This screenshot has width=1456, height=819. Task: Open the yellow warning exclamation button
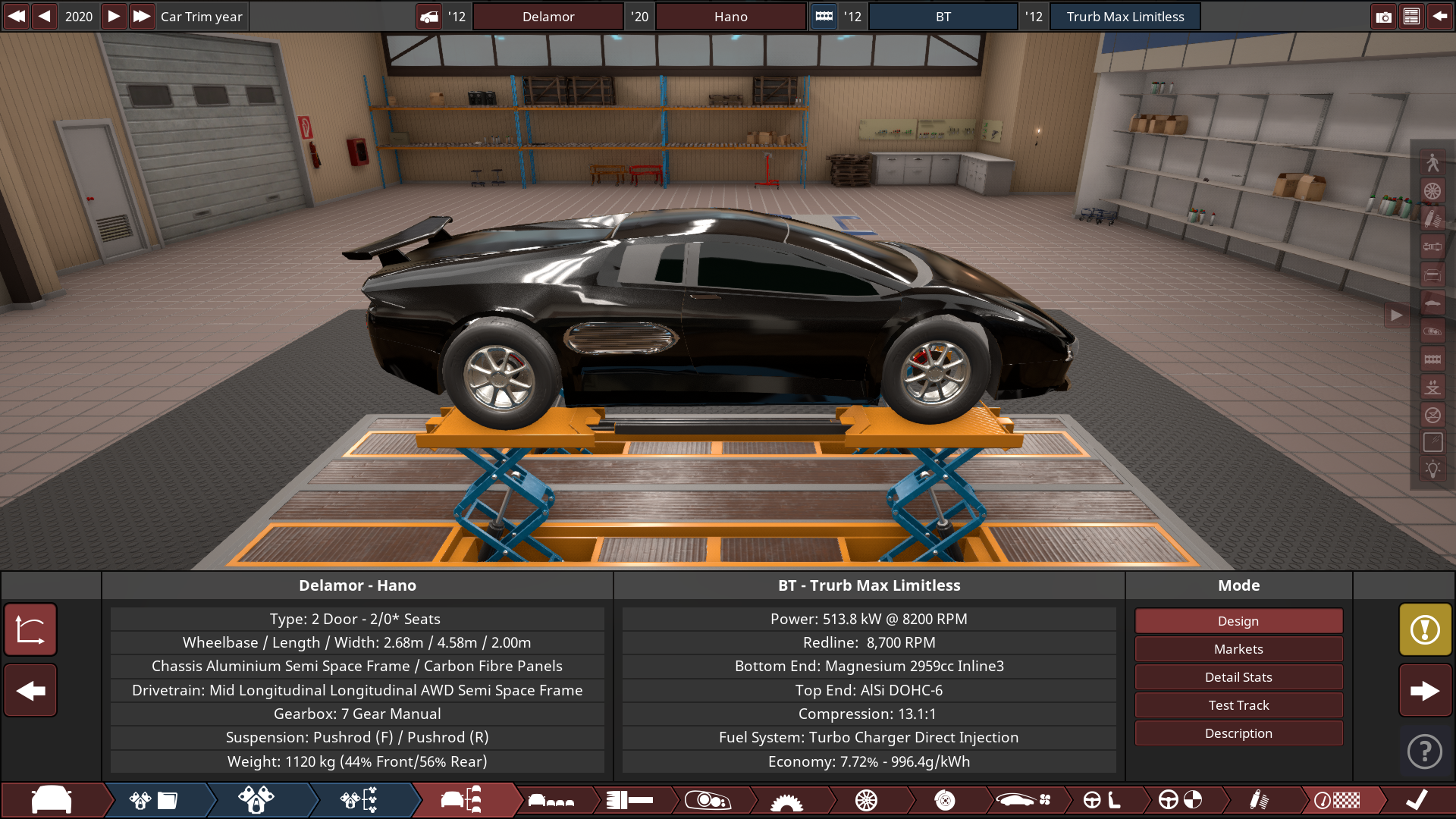[1425, 629]
